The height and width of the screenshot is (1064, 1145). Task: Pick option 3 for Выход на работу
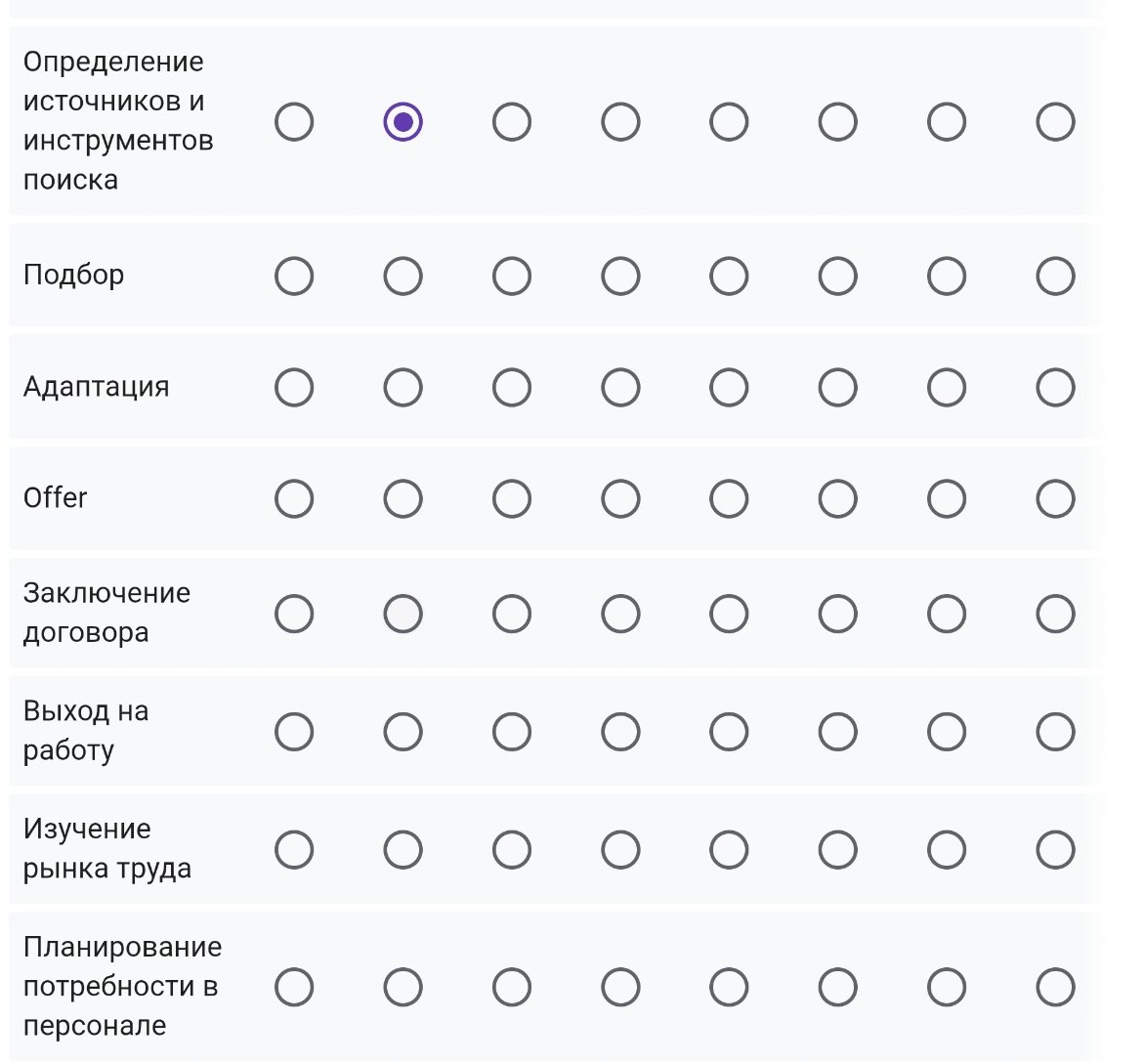[512, 730]
